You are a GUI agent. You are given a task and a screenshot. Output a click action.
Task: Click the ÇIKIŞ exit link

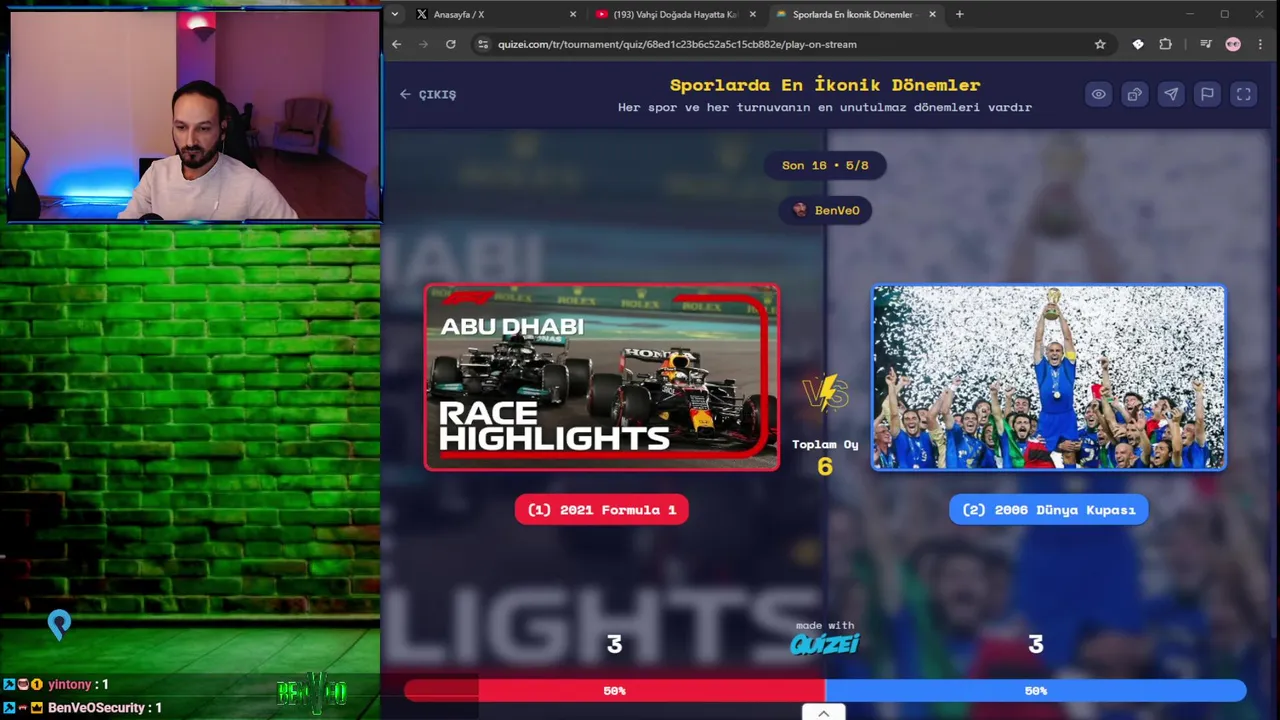point(428,94)
